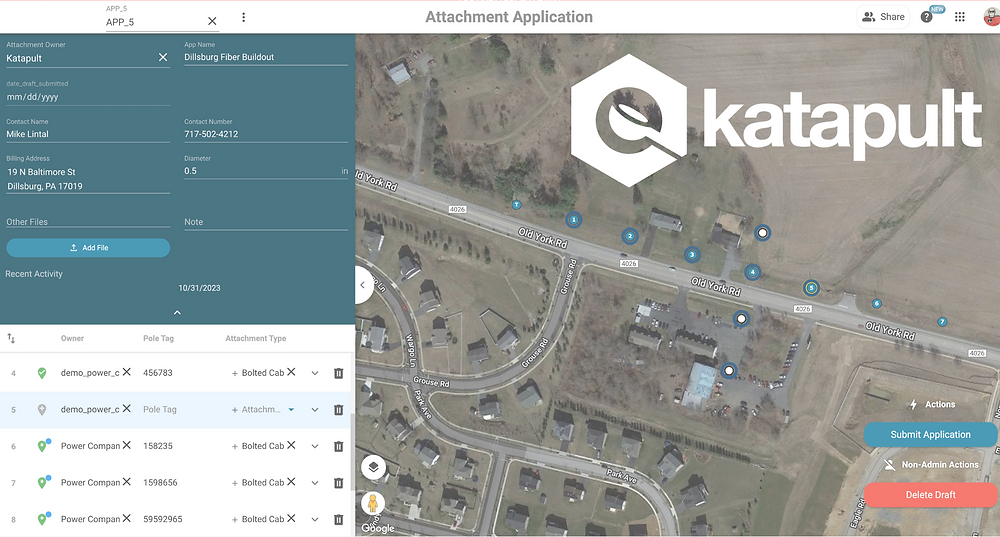This screenshot has width=1000, height=537.
Task: Open the apps grid launcher
Action: [x=959, y=17]
